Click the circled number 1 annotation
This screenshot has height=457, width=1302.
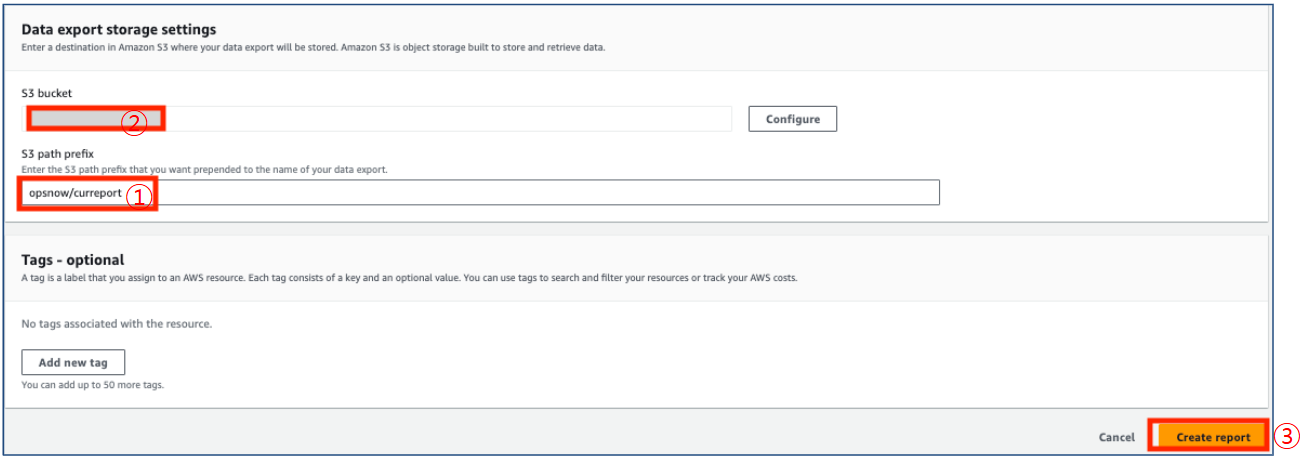coord(139,196)
